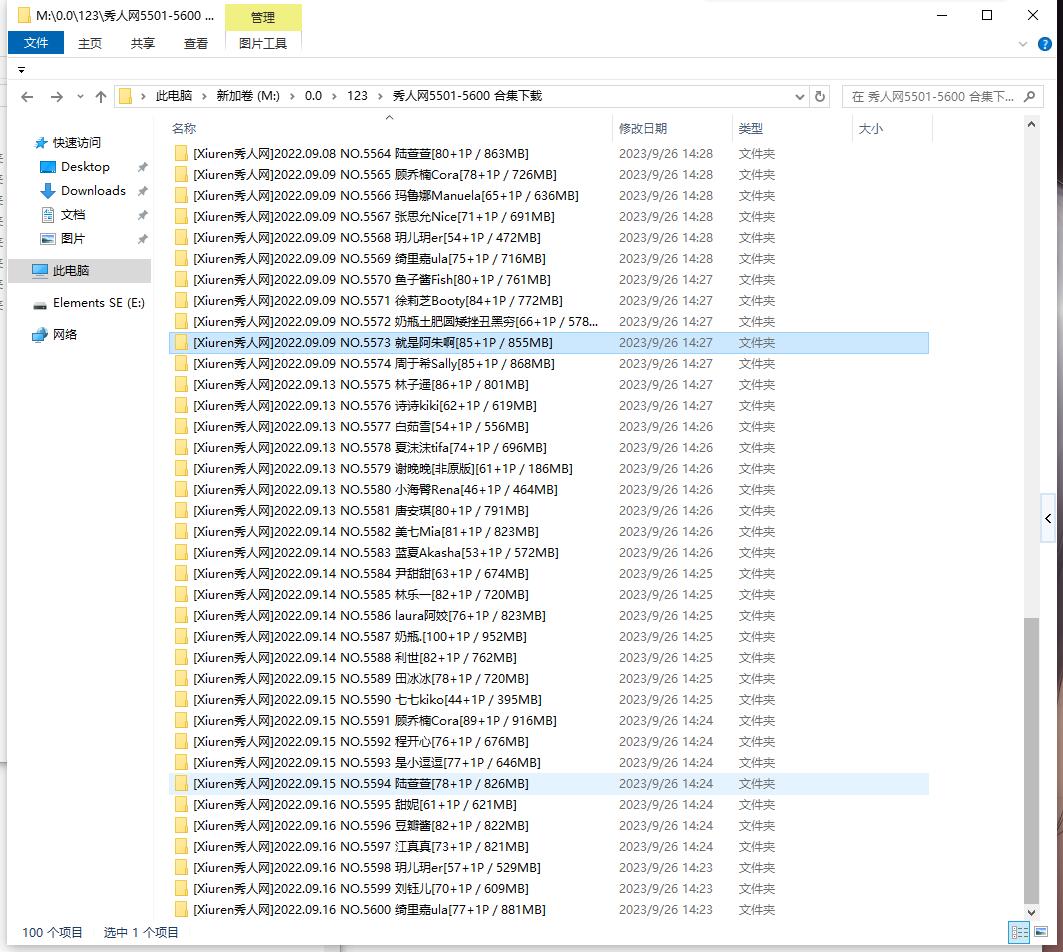Image resolution: width=1063 pixels, height=952 pixels.
Task: Open the address bar history dropdown
Action: 800,97
